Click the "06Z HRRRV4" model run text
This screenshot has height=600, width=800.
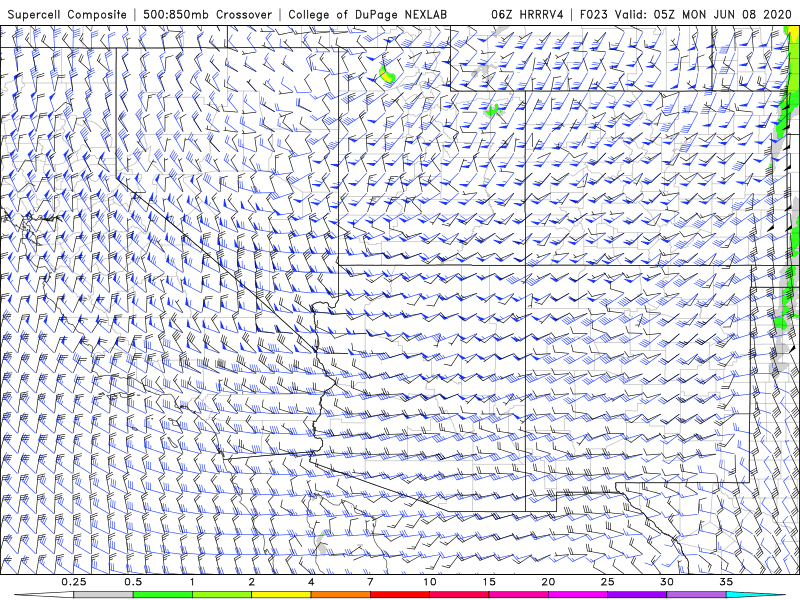(x=527, y=14)
